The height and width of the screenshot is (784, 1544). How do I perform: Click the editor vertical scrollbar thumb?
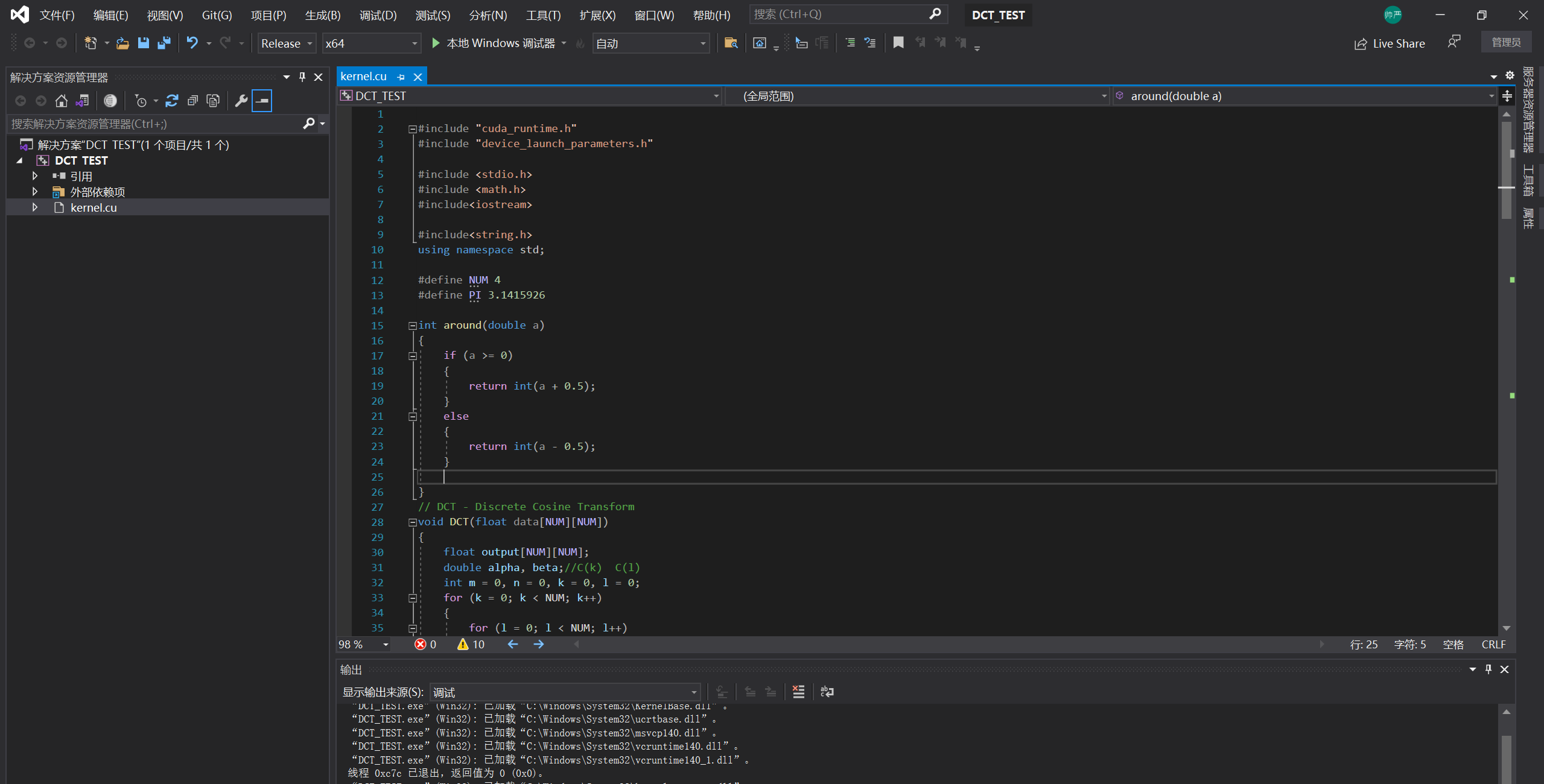1507,171
